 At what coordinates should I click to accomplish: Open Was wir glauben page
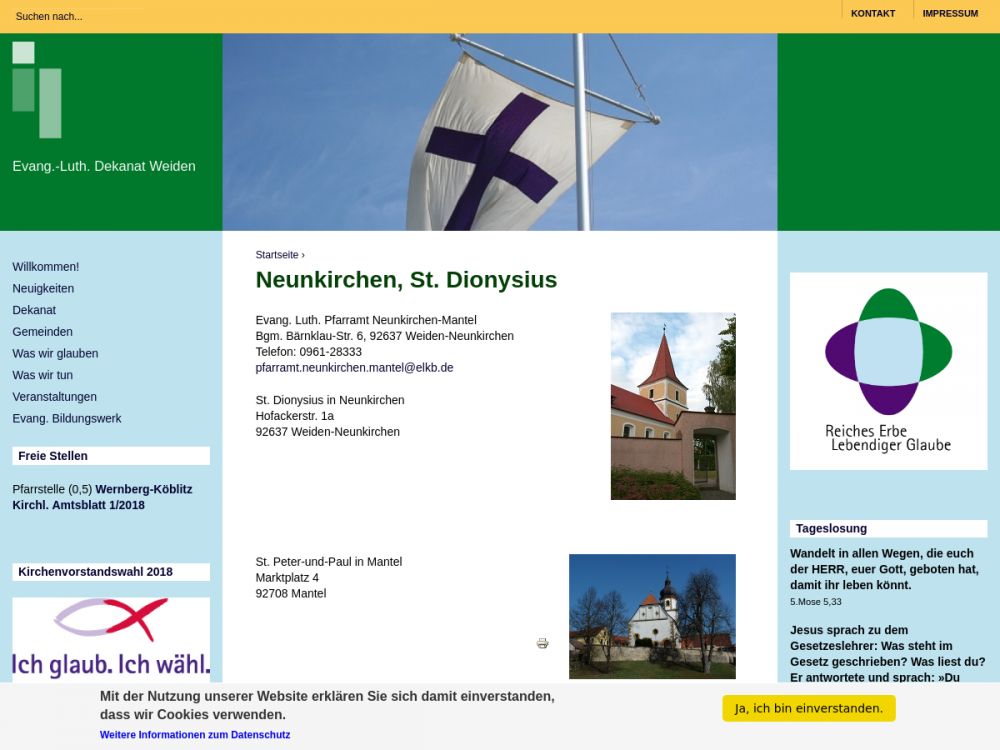pyautogui.click(x=55, y=354)
